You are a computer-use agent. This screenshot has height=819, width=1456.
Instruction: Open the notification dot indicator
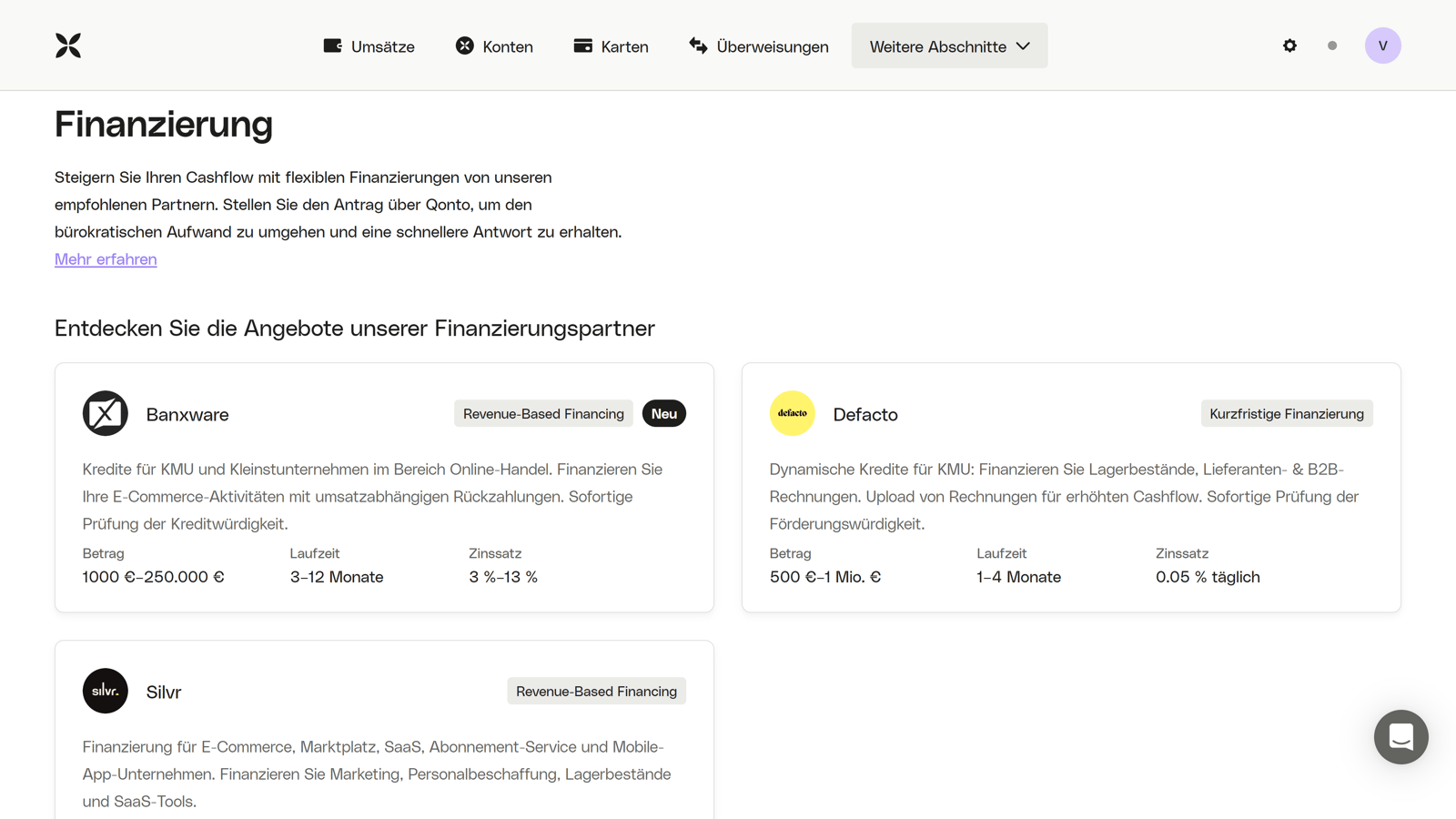tap(1332, 45)
